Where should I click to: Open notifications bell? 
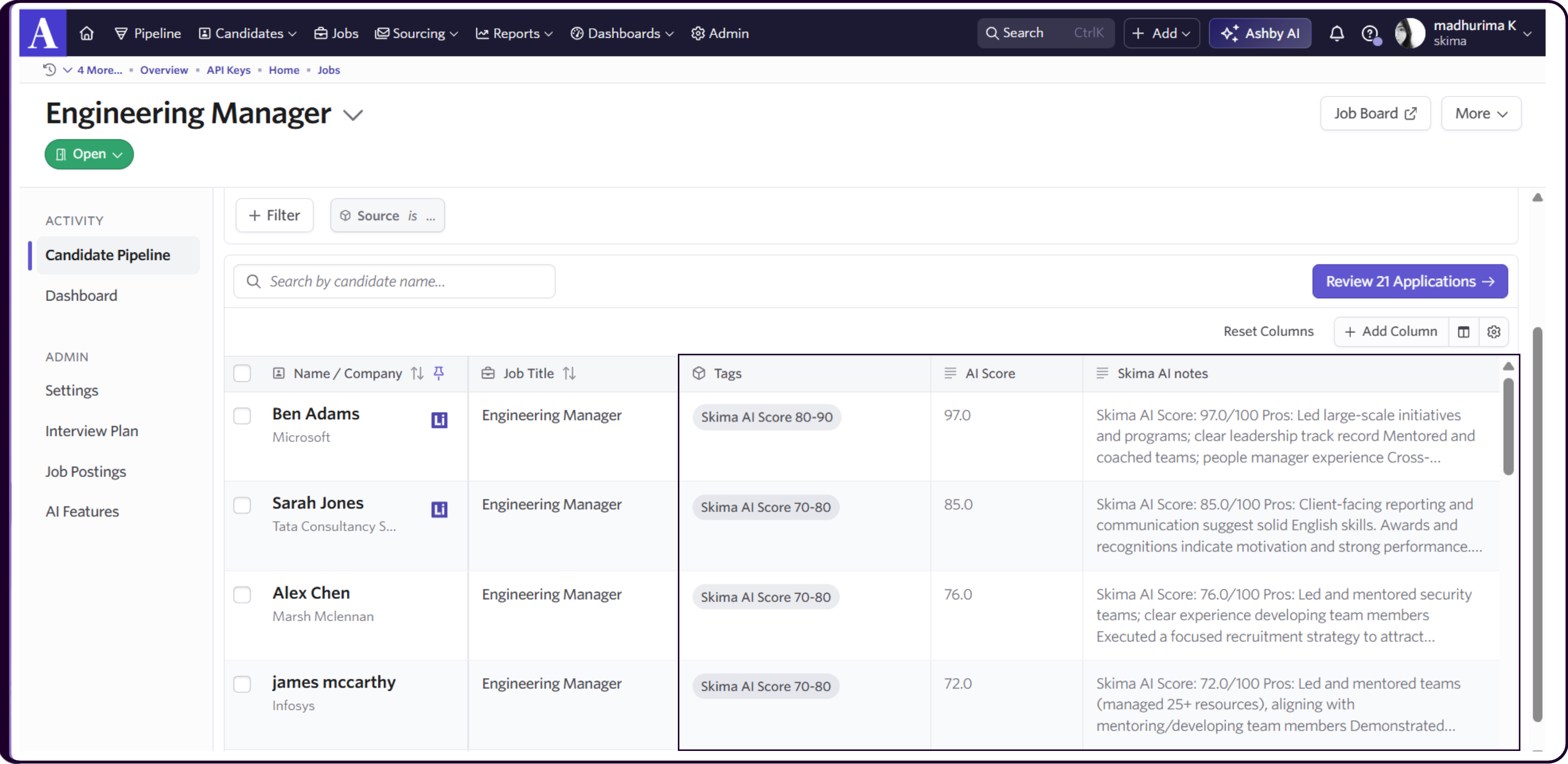[x=1336, y=33]
